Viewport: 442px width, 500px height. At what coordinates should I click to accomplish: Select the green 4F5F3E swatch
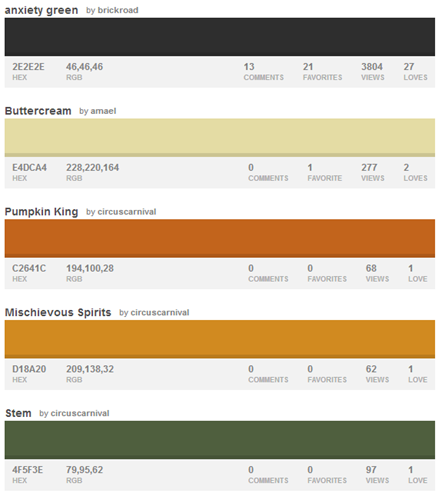[x=220, y=440]
